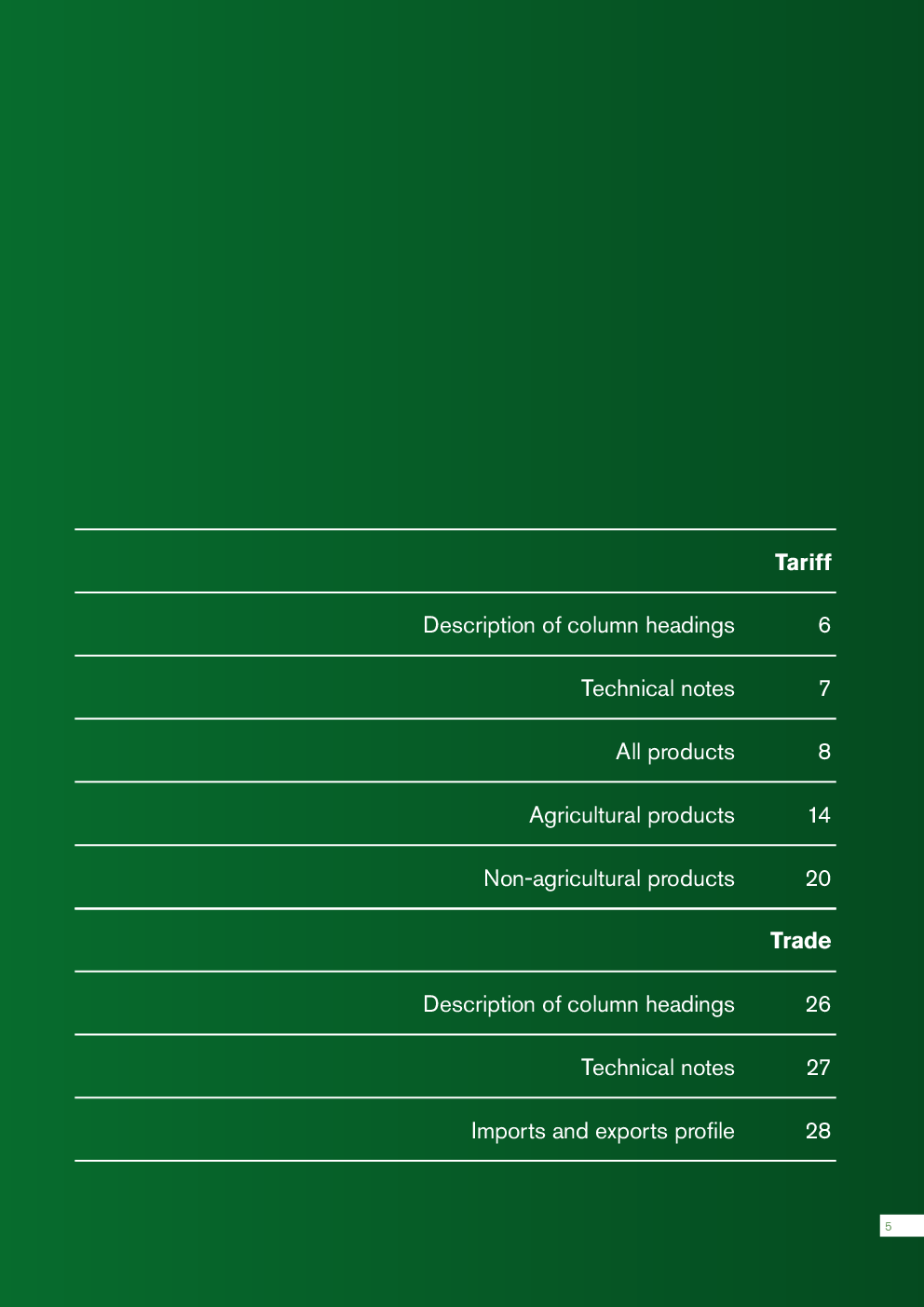Click page number 26
This screenshot has width=924, height=1307.
point(818,1004)
